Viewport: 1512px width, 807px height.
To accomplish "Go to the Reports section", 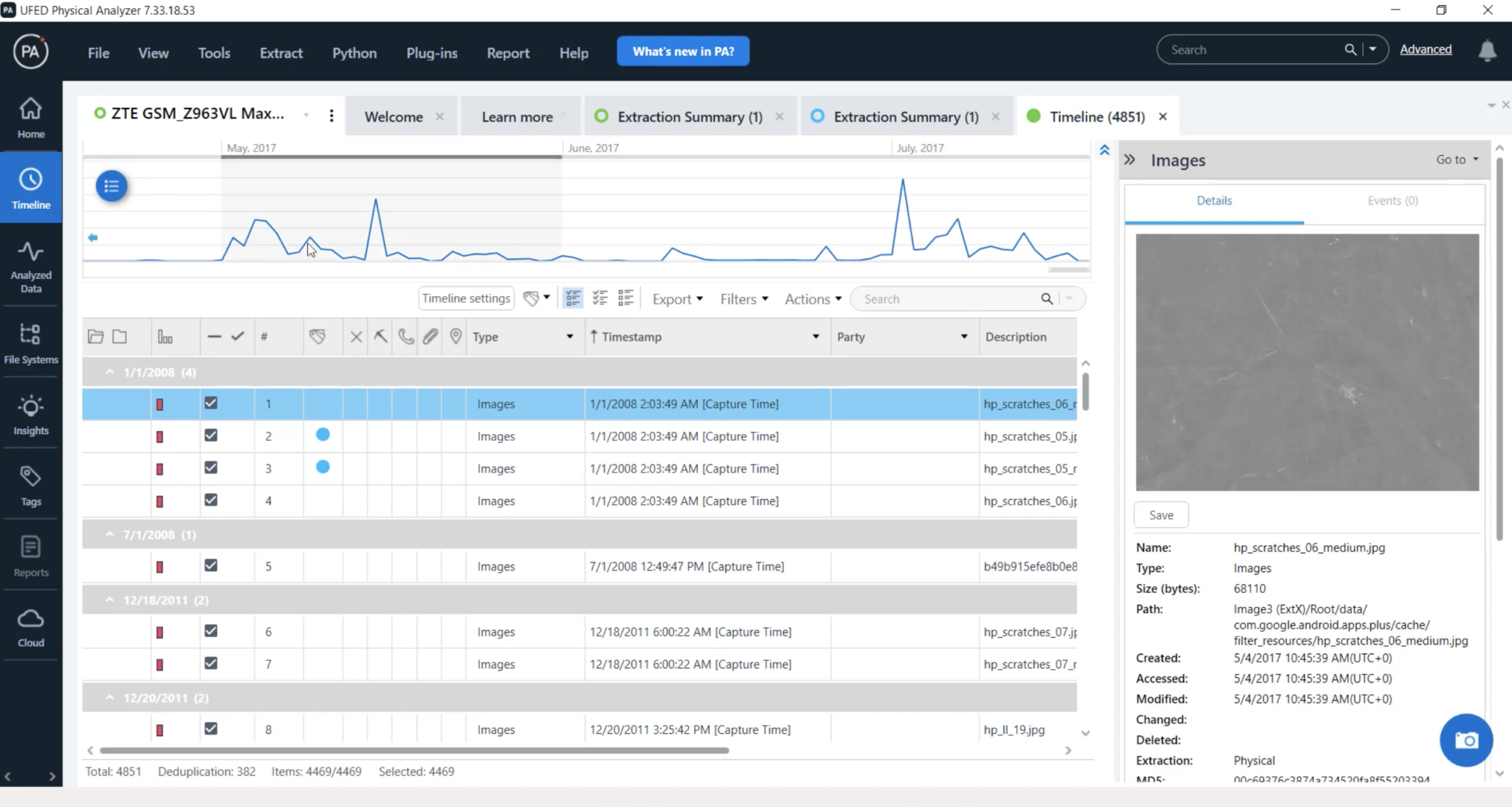I will (x=30, y=554).
